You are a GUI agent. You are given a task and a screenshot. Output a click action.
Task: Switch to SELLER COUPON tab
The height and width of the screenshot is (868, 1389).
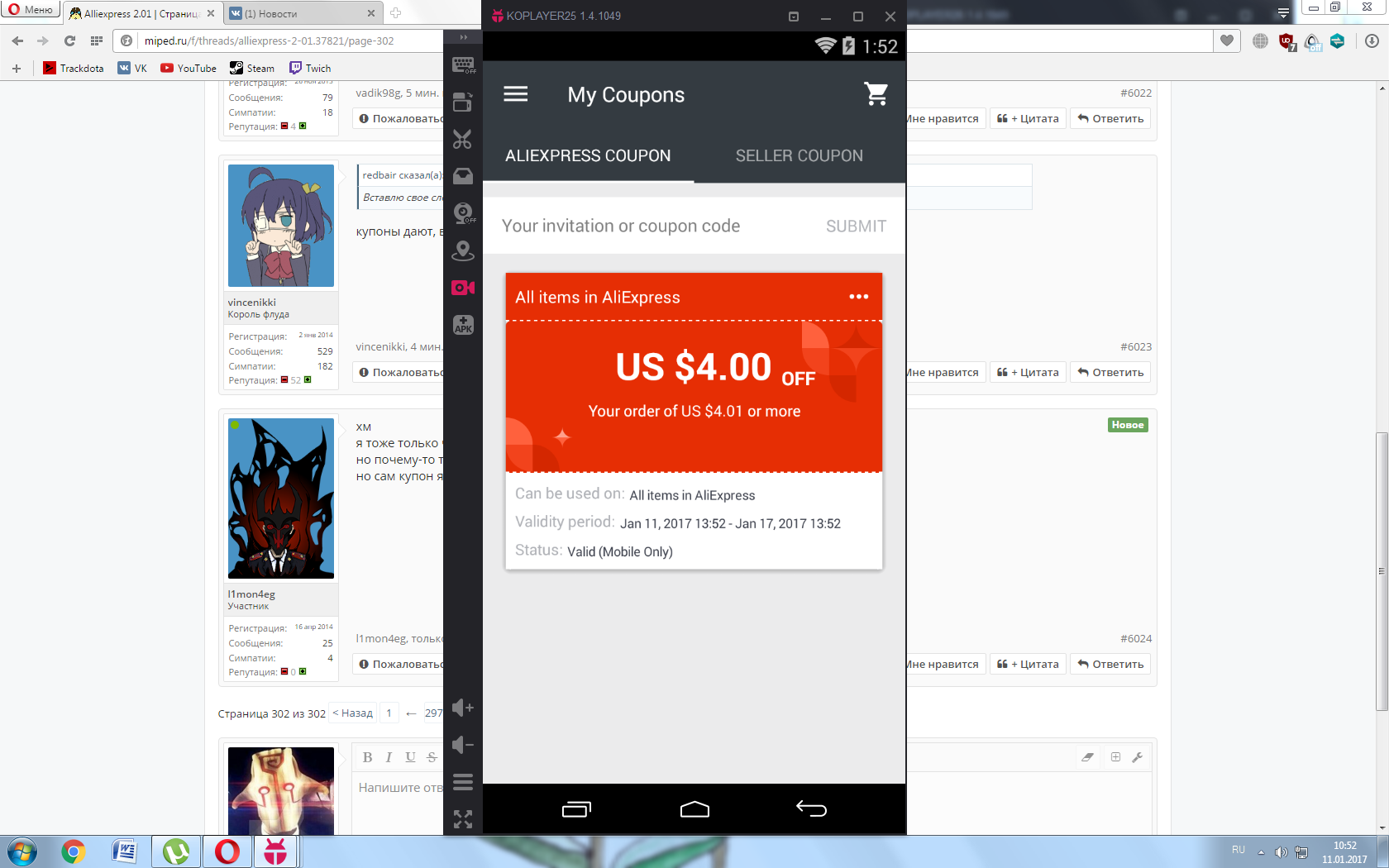pyautogui.click(x=800, y=155)
